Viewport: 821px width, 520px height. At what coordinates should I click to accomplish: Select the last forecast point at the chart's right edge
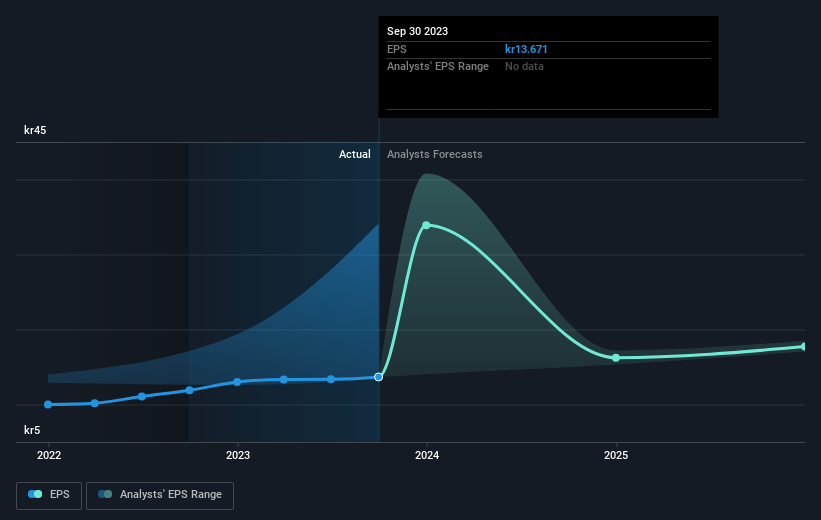pyautogui.click(x=804, y=347)
